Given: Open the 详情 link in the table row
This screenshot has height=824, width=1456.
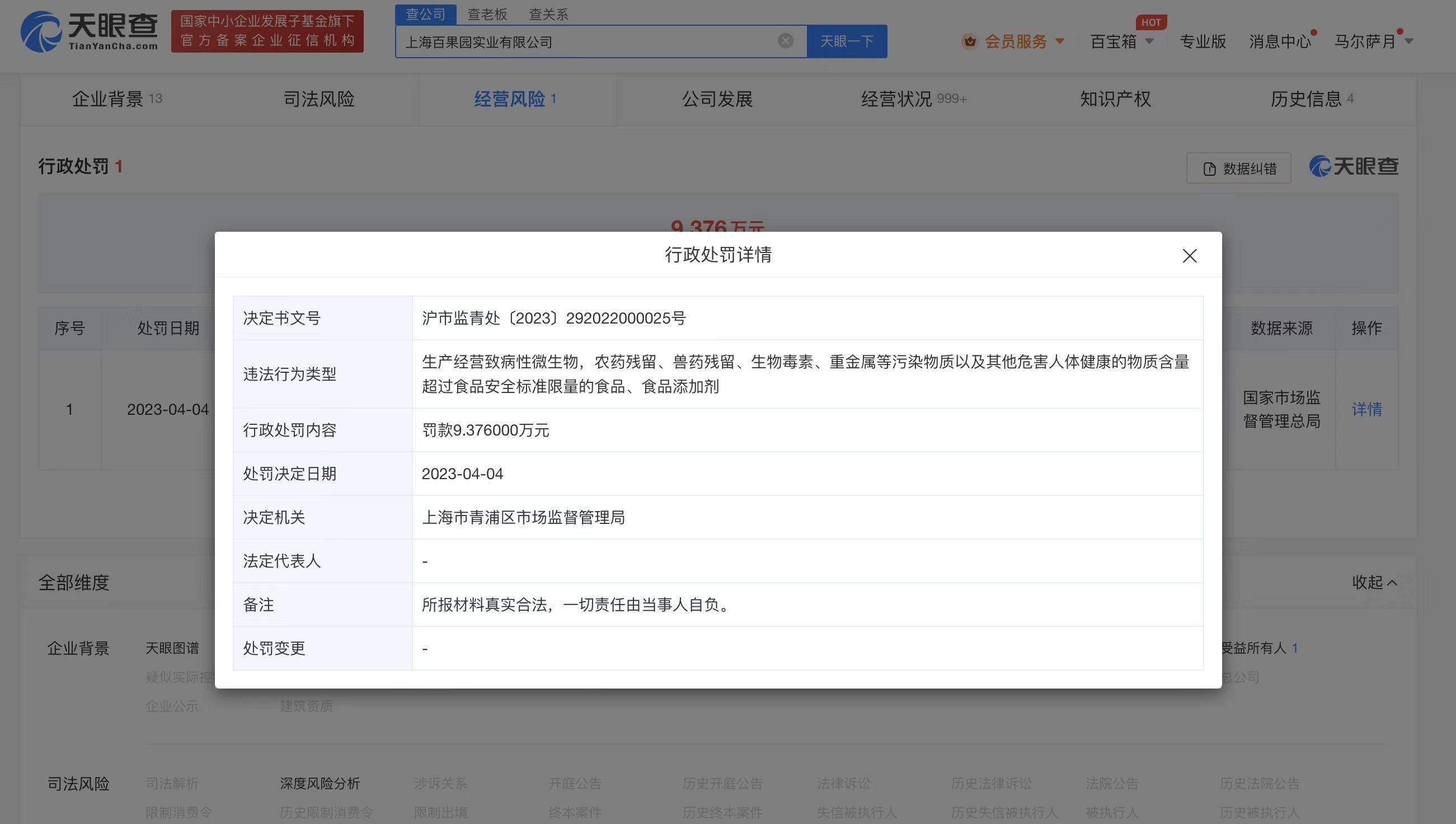Looking at the screenshot, I should click(x=1366, y=409).
